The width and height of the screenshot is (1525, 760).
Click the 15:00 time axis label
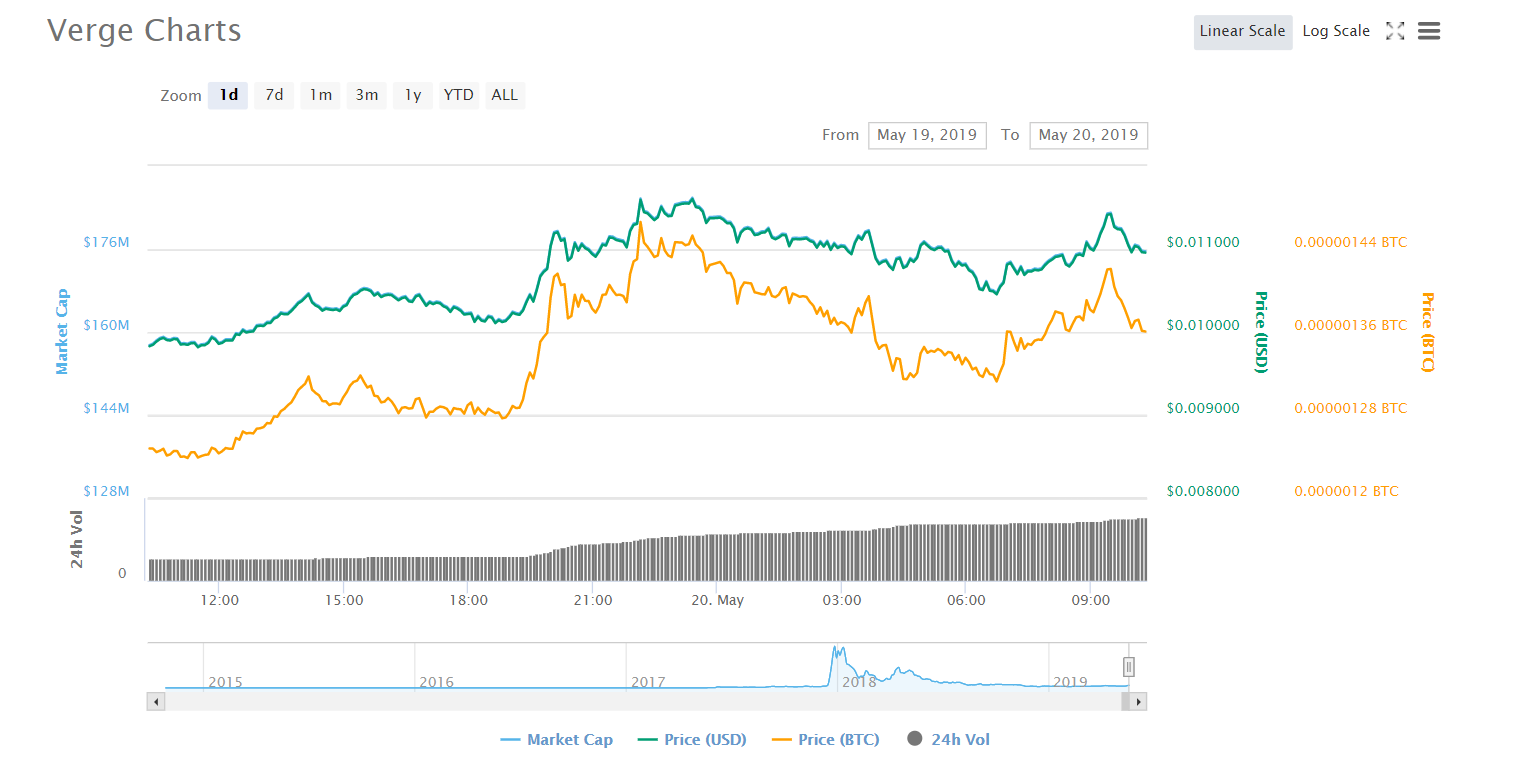click(343, 600)
